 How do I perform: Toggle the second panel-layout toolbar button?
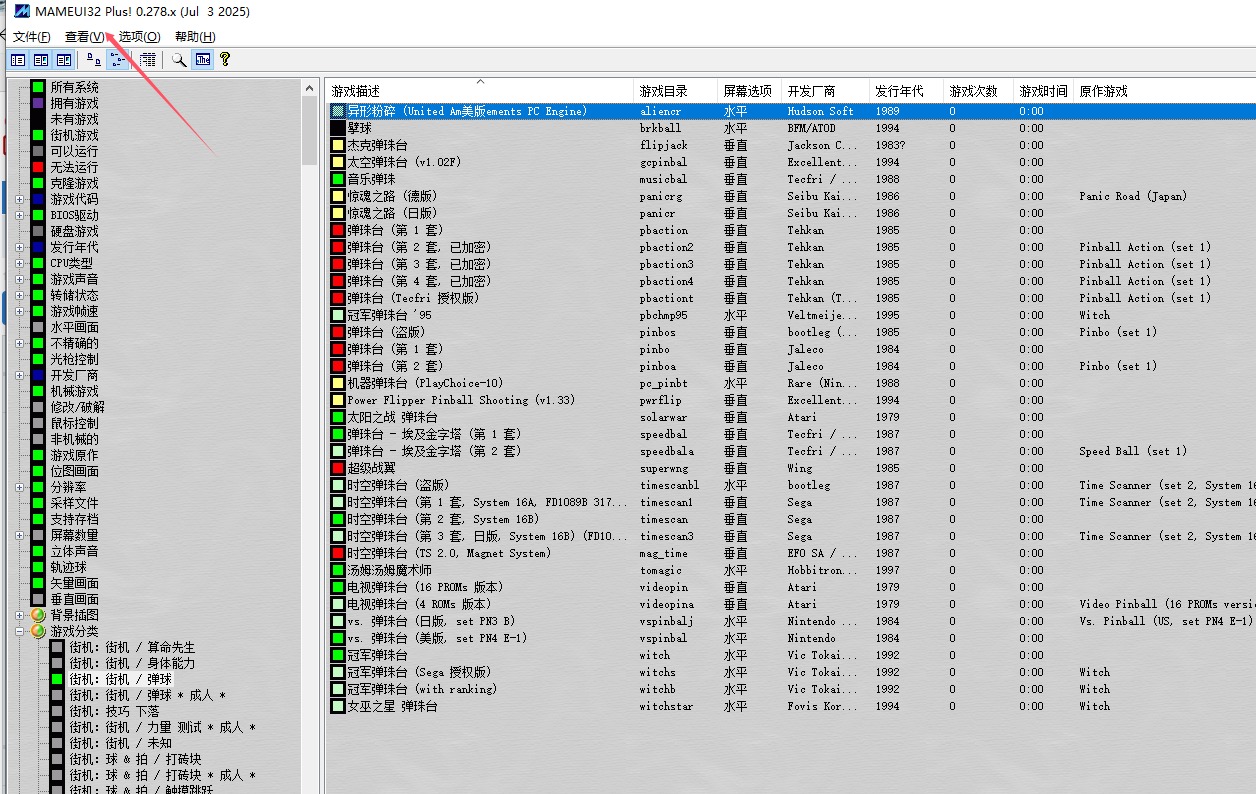(x=41, y=60)
